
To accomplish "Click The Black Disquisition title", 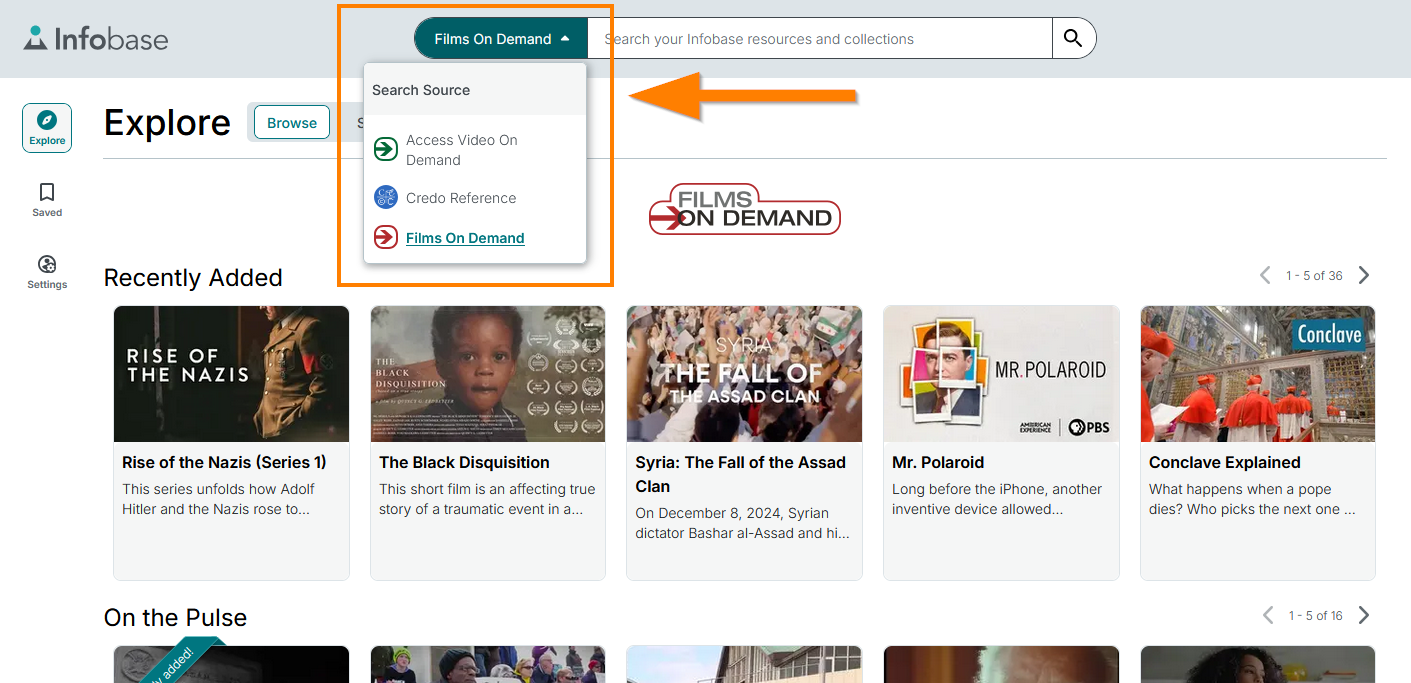I will coord(464,462).
